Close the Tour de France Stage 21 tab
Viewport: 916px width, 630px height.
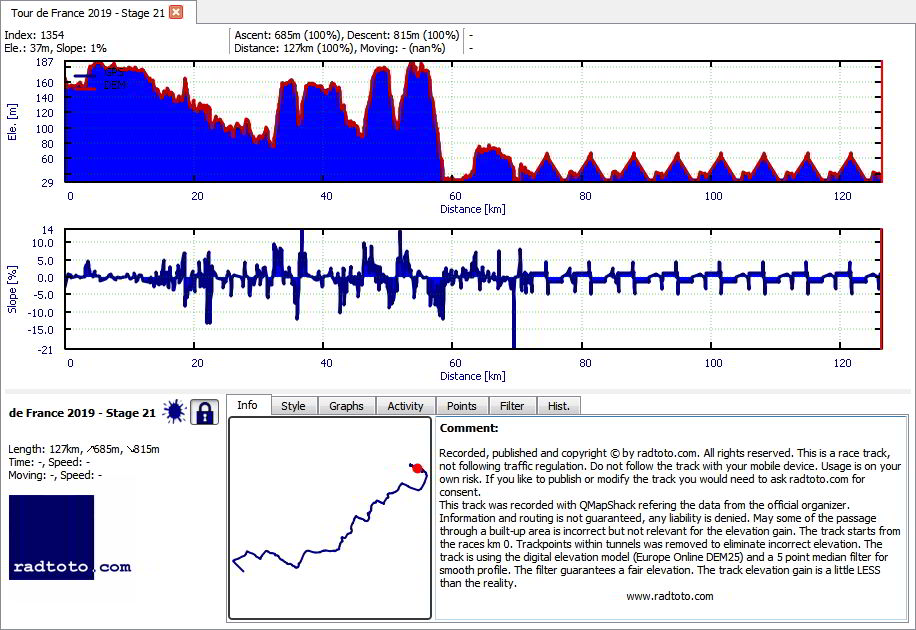176,12
